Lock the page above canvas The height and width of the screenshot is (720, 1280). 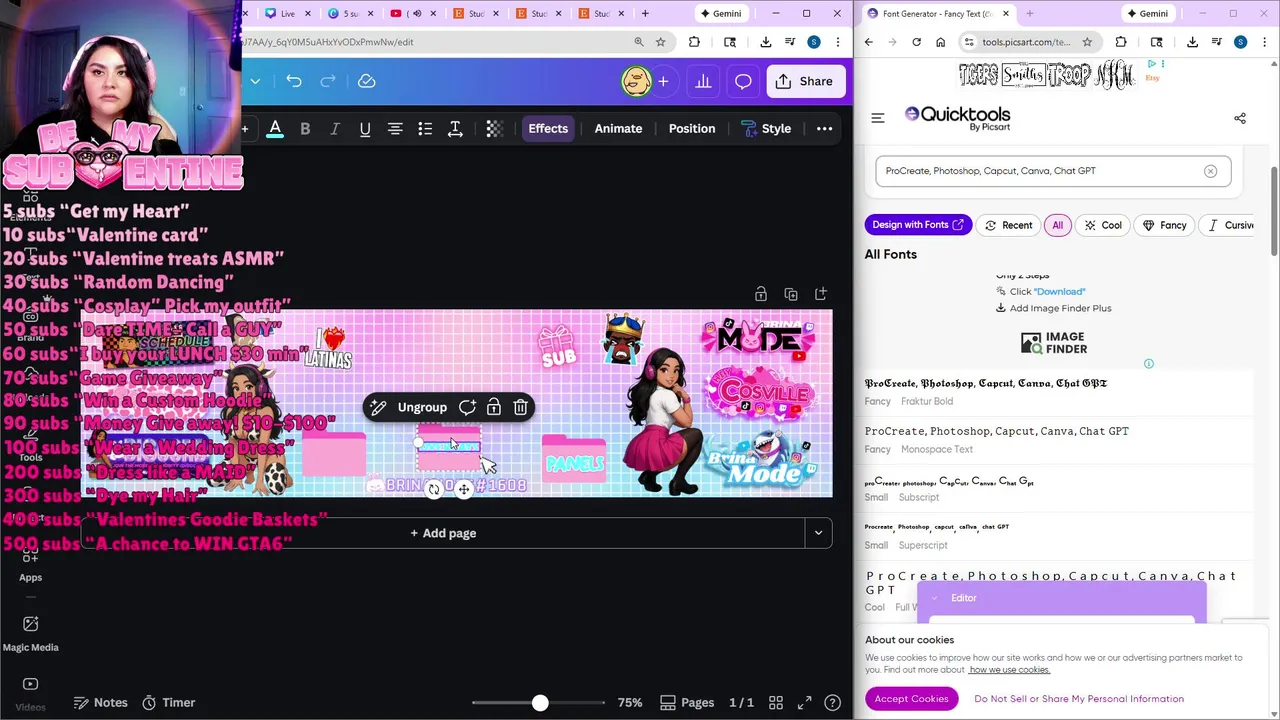click(761, 294)
